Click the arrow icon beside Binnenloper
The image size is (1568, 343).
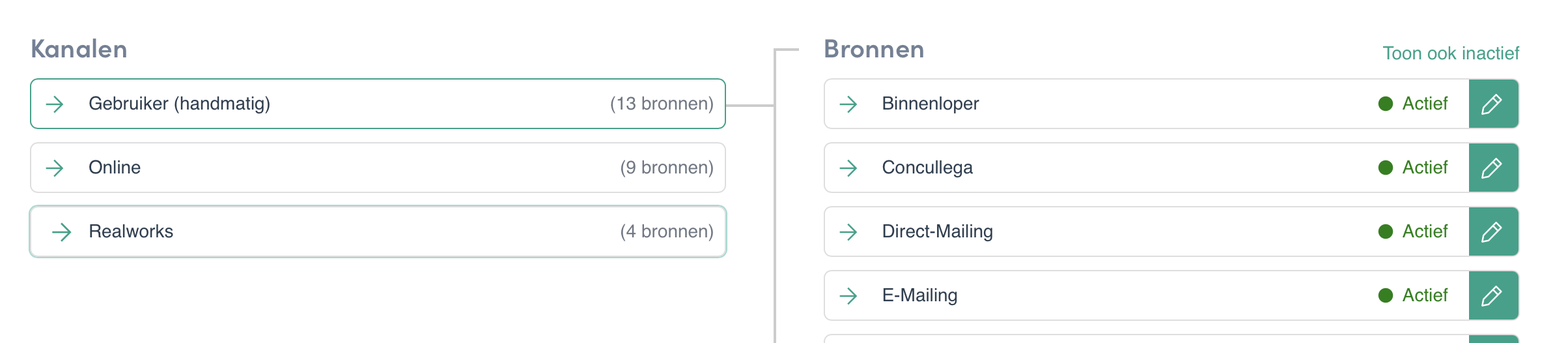click(x=848, y=104)
